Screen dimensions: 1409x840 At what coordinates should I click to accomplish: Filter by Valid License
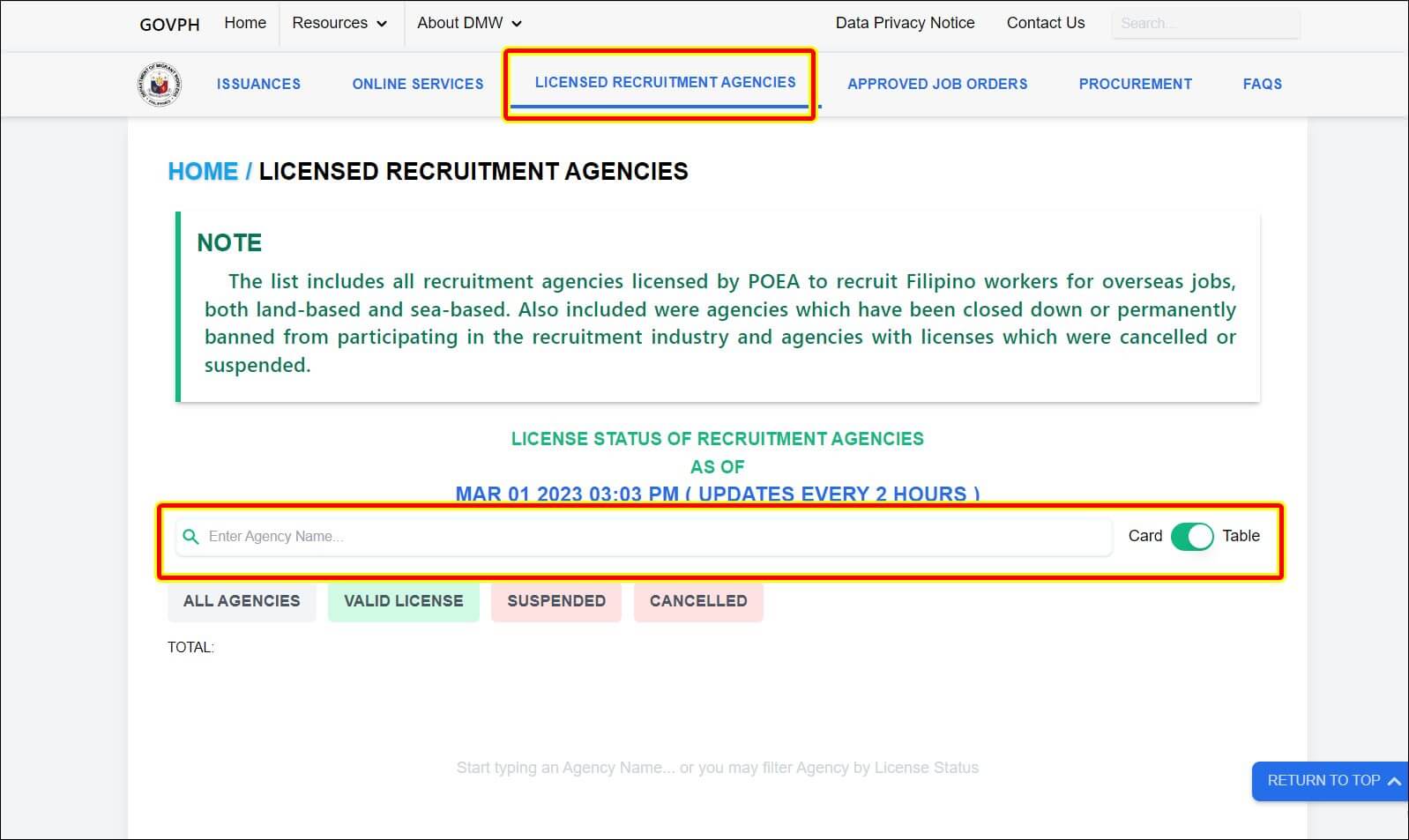click(x=404, y=601)
